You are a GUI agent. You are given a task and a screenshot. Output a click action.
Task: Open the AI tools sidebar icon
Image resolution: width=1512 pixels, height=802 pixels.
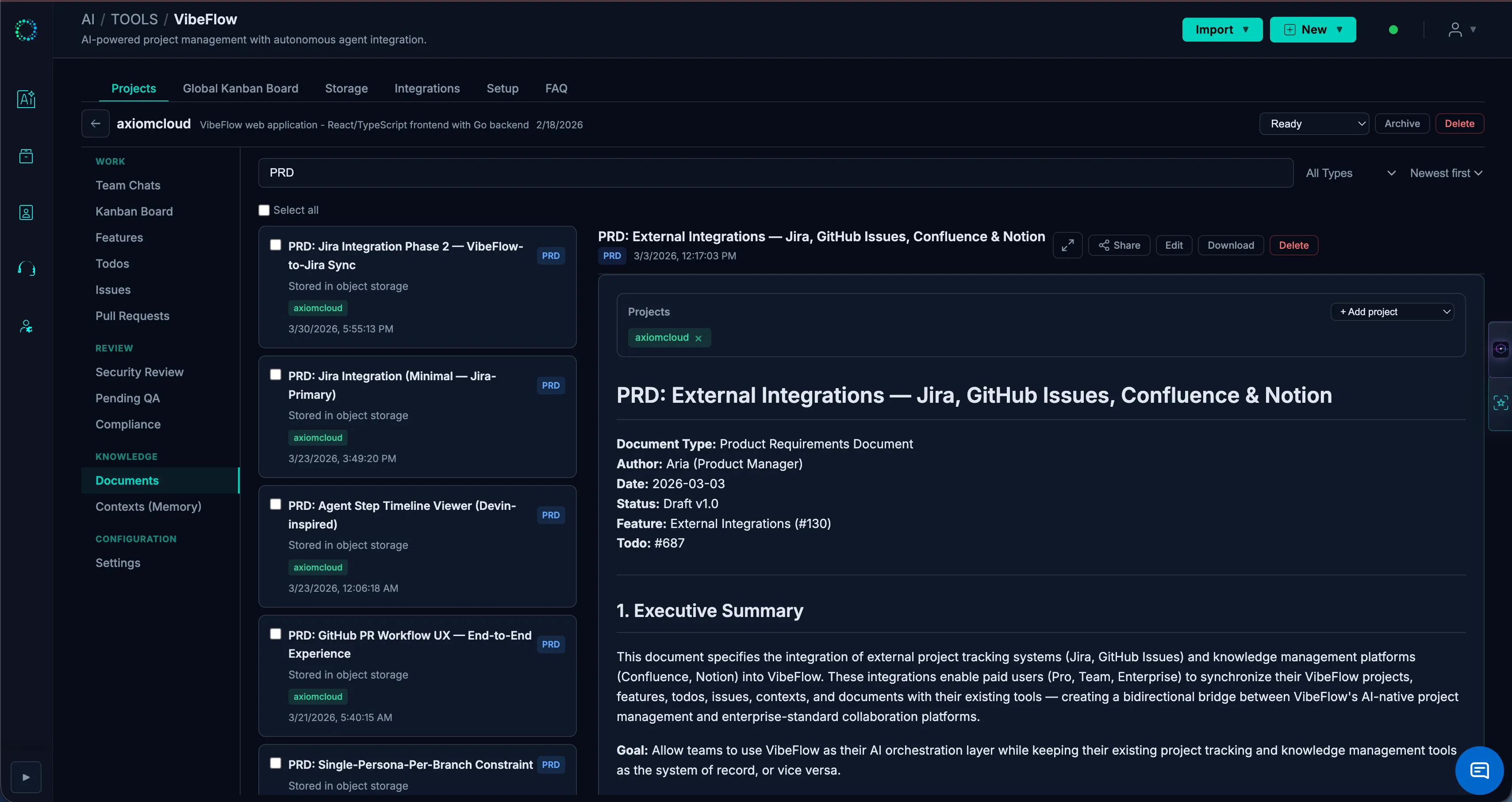tap(26, 99)
